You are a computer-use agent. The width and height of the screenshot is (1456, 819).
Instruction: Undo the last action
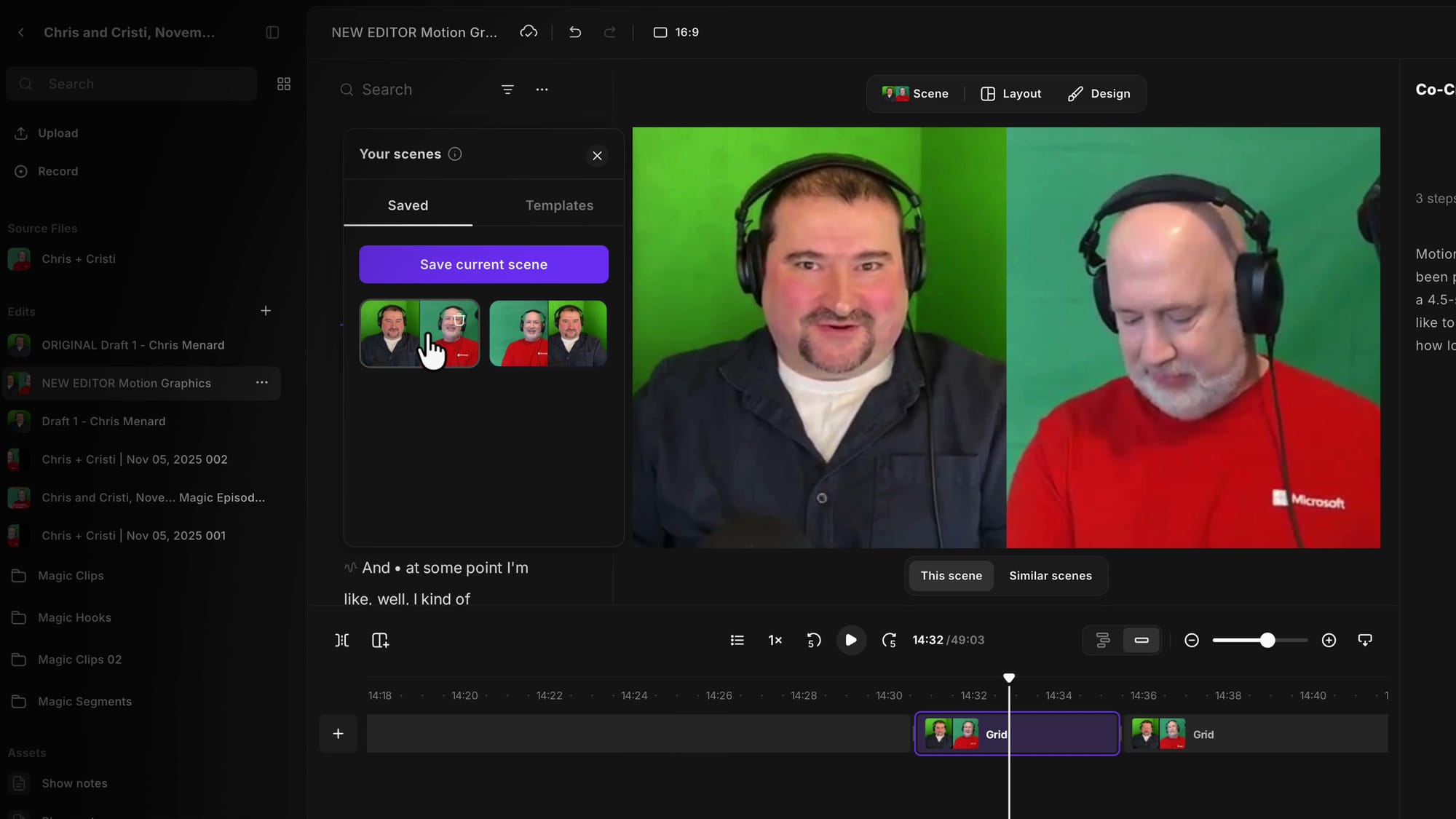[x=575, y=32]
